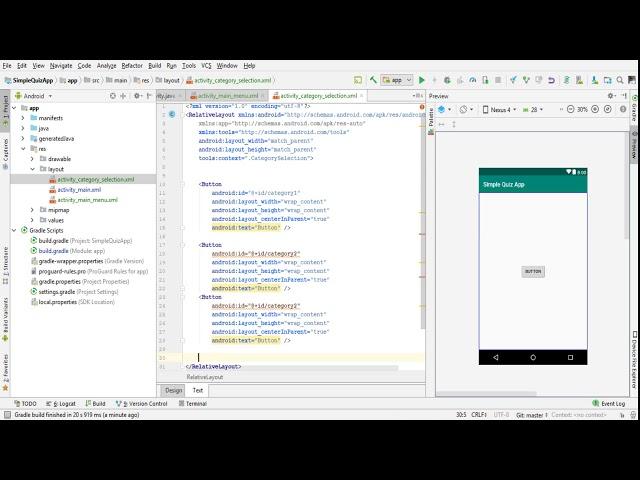Viewport: 640px width, 480px height.
Task: Click Git: master branch in status bar
Action: click(531, 415)
